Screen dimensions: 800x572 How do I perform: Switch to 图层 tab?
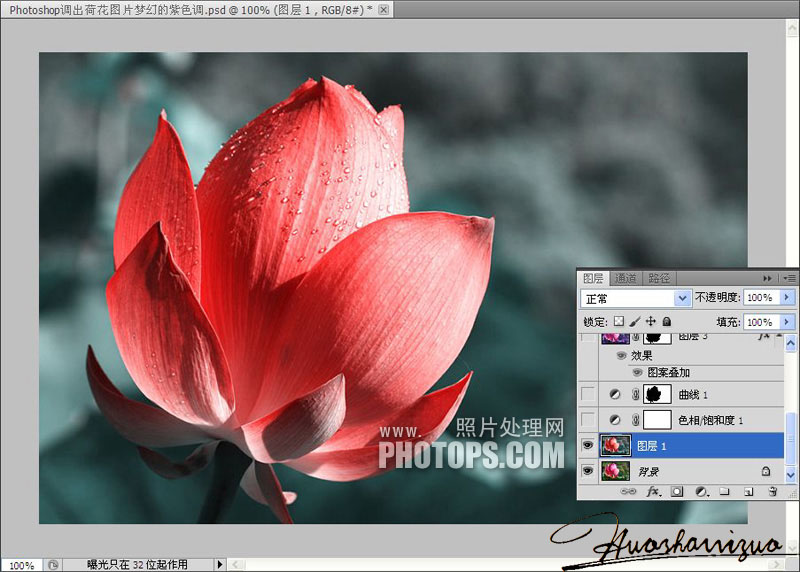593,278
